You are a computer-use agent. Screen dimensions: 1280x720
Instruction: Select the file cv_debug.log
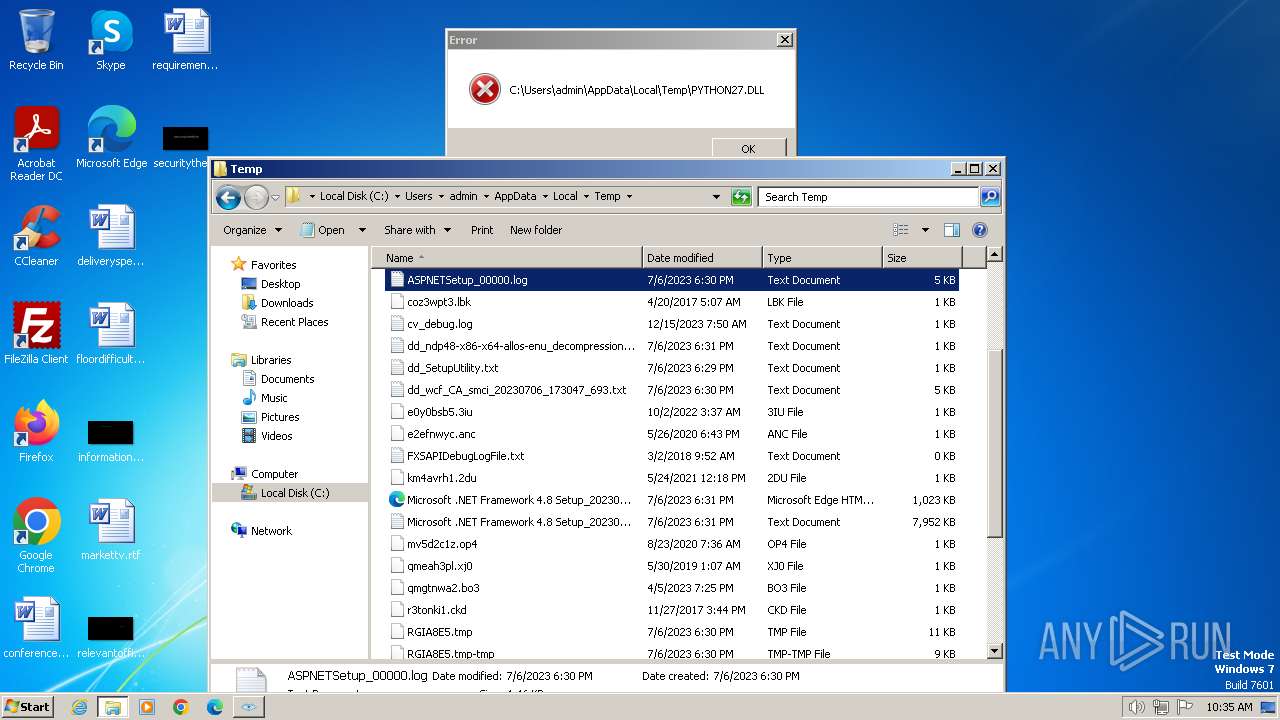(x=671, y=324)
